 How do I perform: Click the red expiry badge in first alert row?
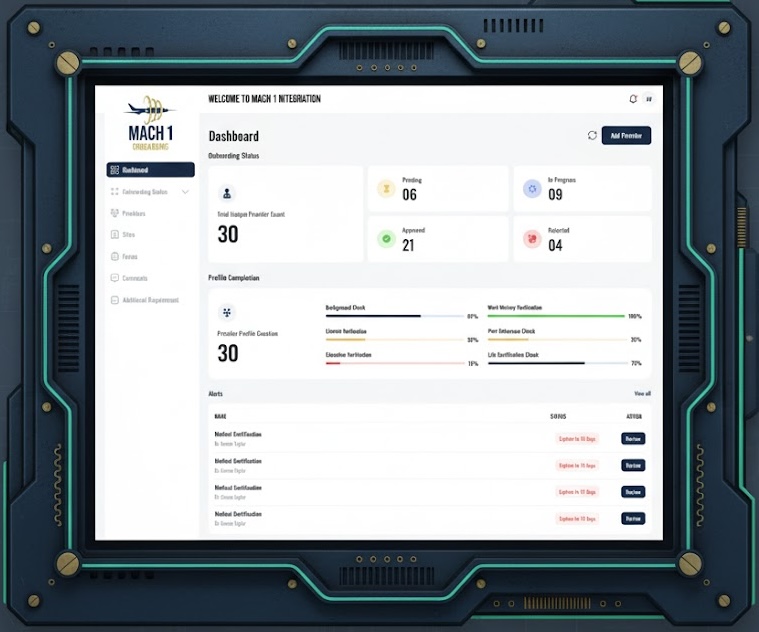pyautogui.click(x=577, y=439)
